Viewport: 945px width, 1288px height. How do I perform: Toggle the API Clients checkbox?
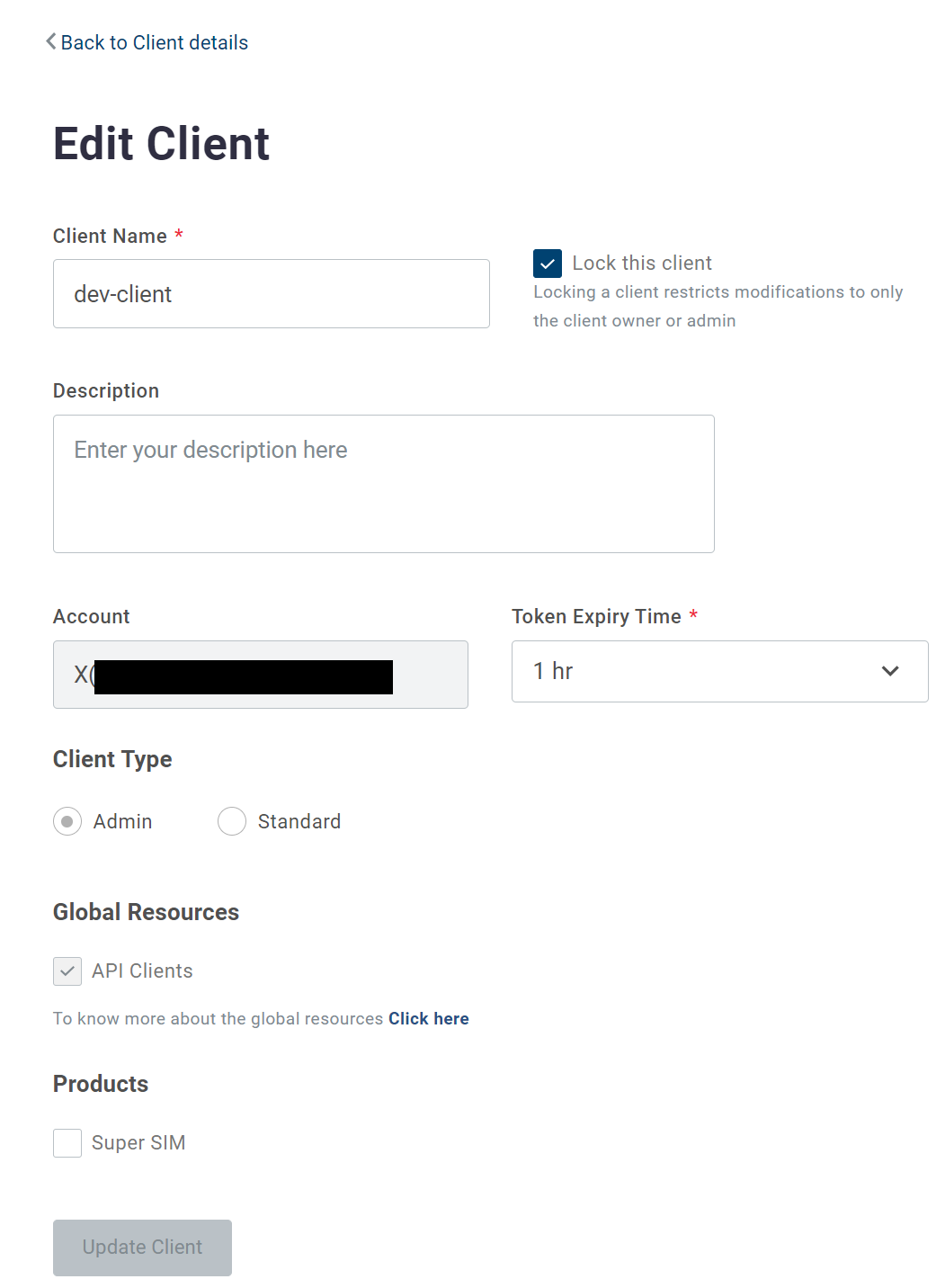coord(67,971)
